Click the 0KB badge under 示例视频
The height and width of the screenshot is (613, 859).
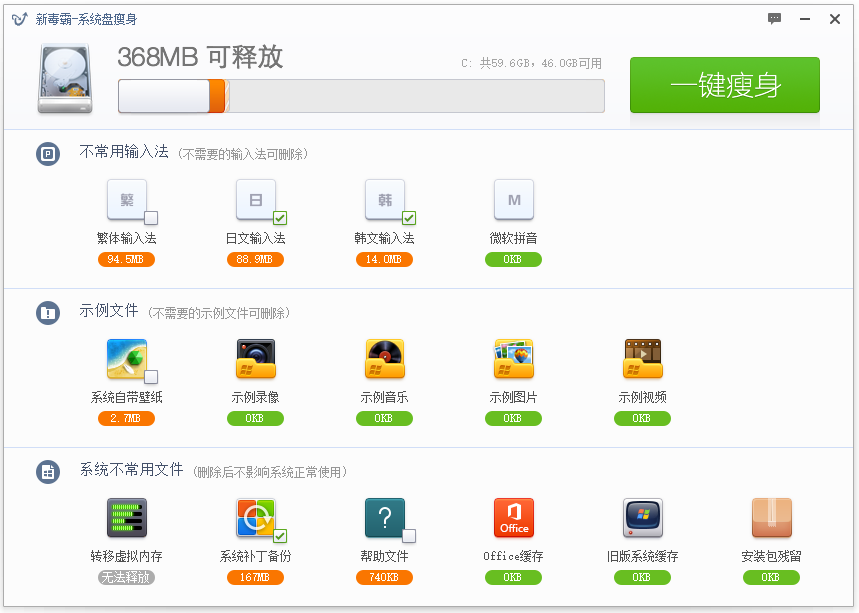pos(643,419)
